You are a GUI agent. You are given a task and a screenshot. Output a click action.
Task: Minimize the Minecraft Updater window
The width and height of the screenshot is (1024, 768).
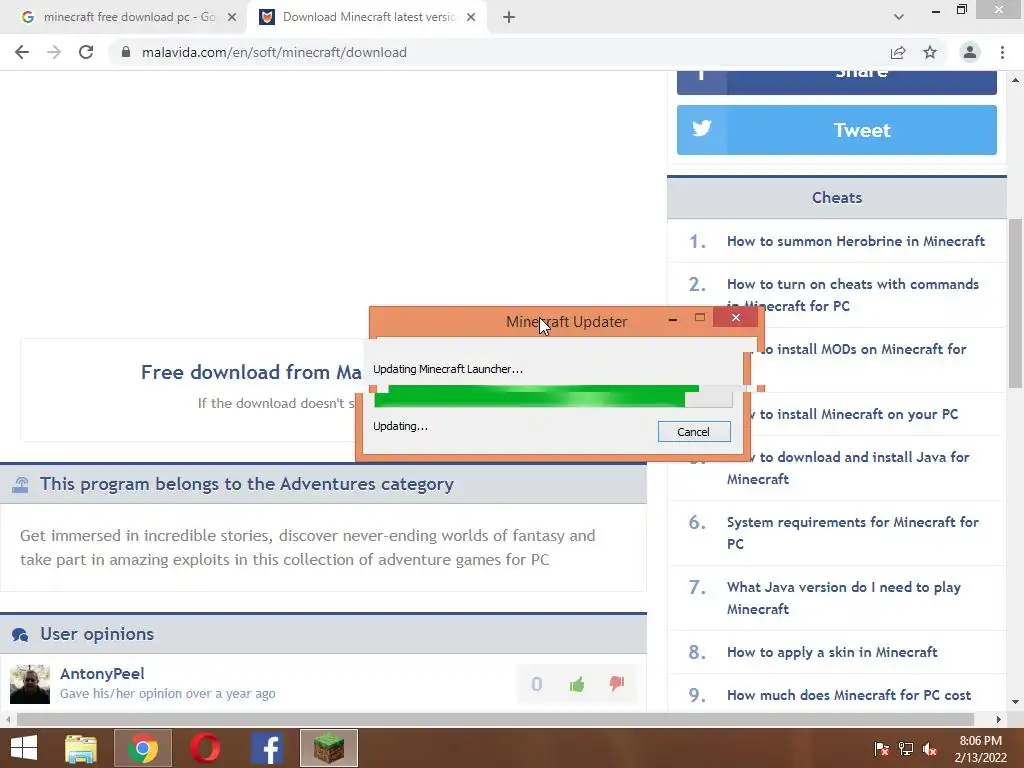click(673, 319)
